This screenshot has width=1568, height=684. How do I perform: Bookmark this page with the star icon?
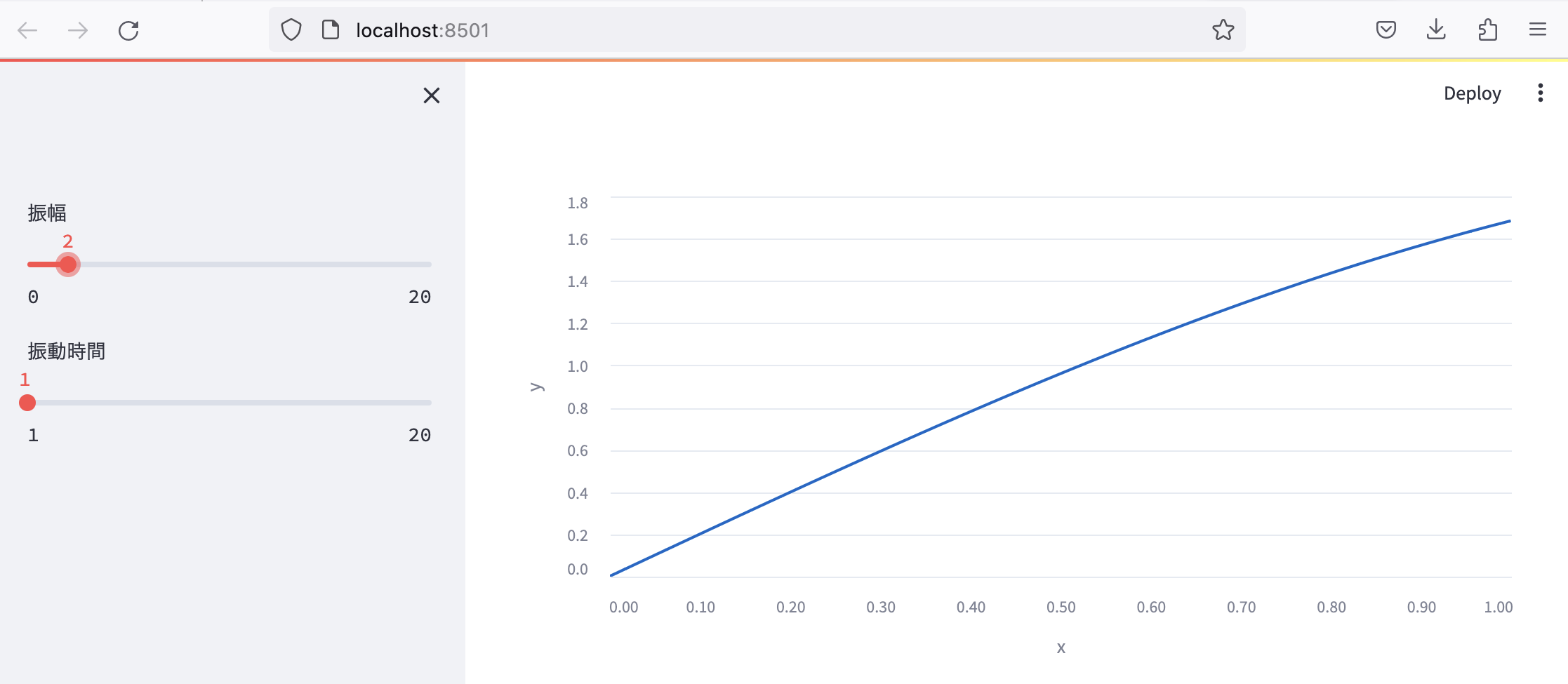[1223, 29]
